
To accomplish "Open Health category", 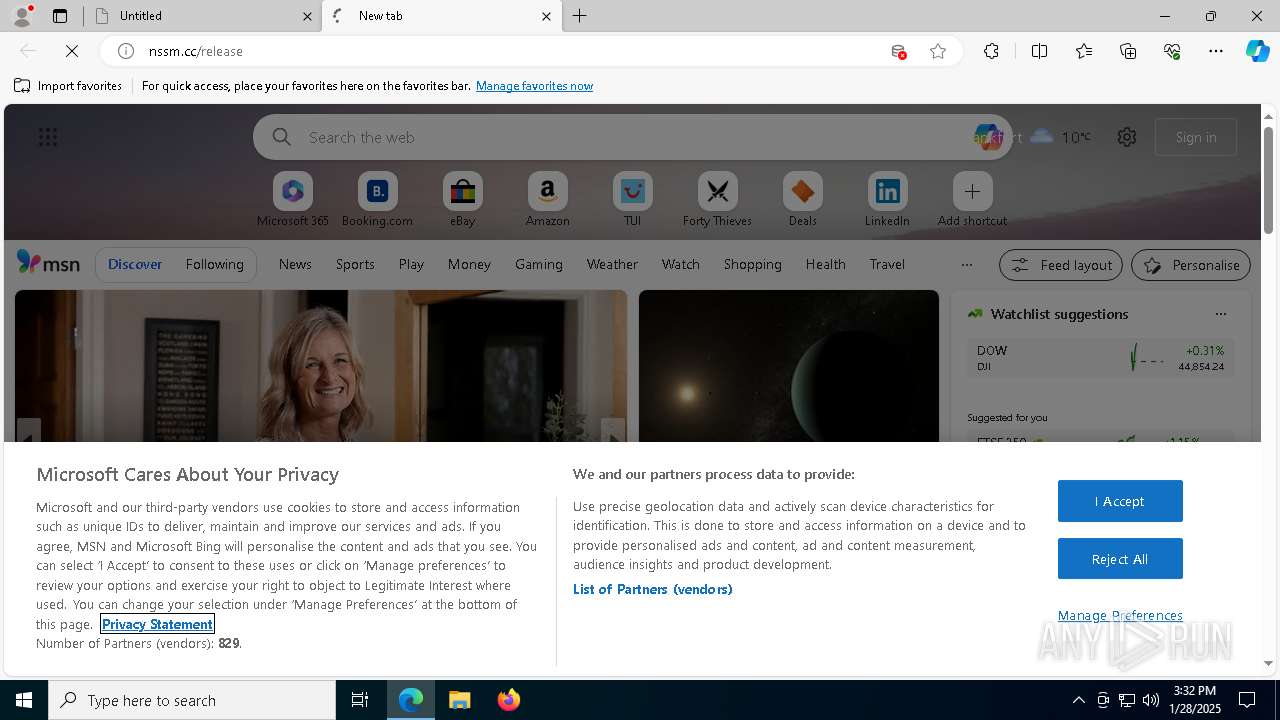I will (x=826, y=264).
